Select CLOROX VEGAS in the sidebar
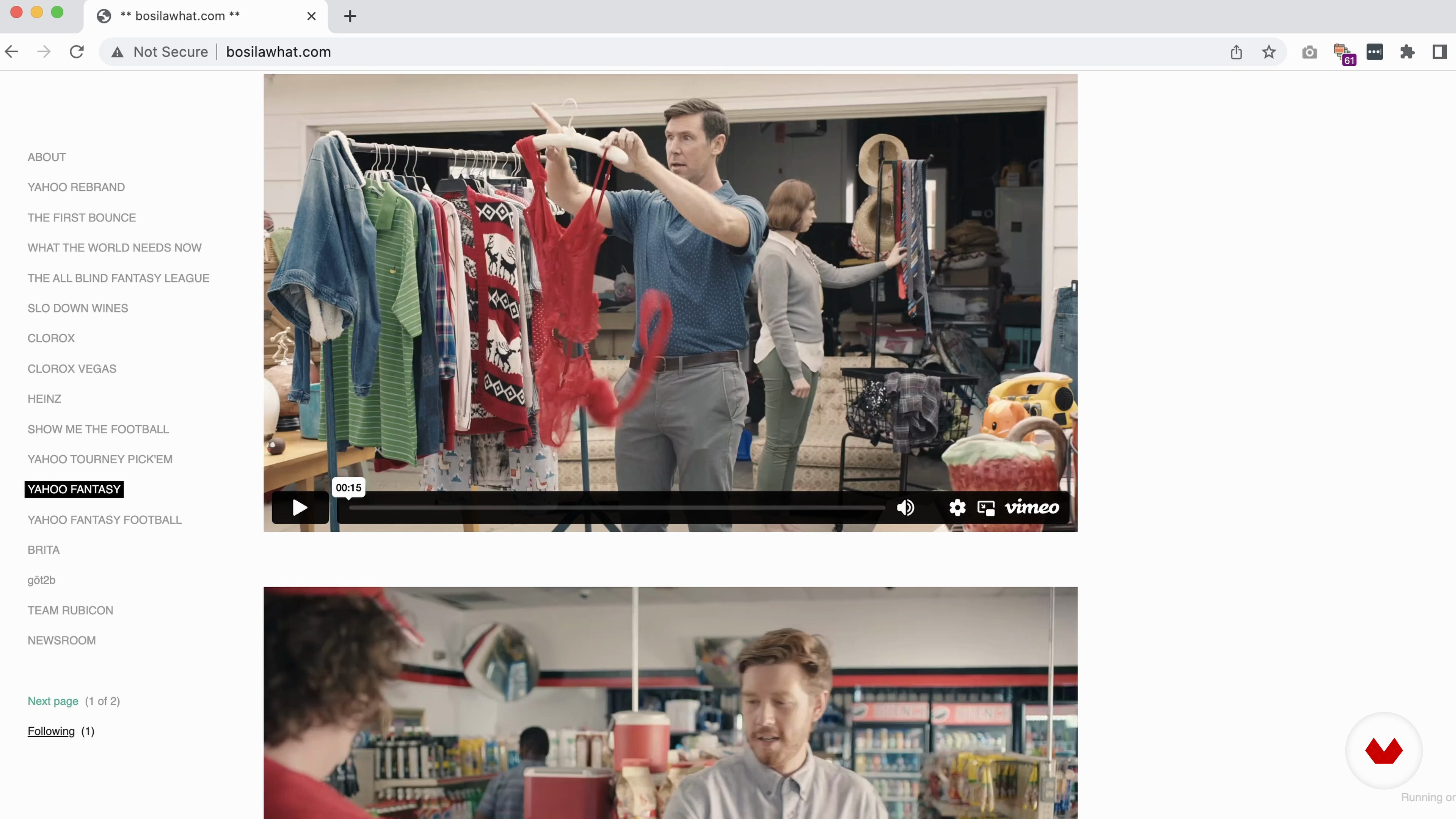Screen dimensions: 1456x819 click(x=72, y=369)
